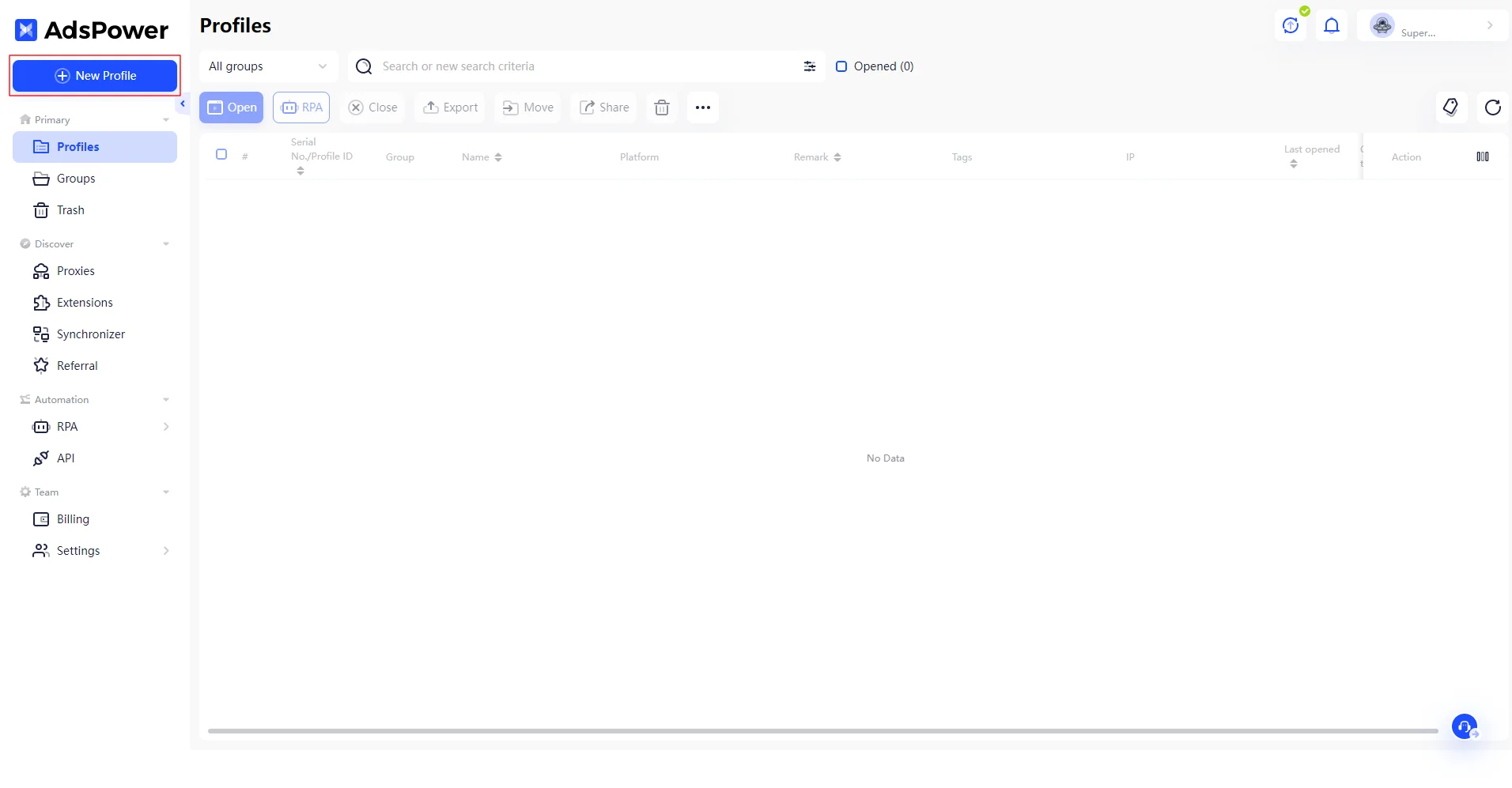Open Proxies in the sidebar
The height and width of the screenshot is (788, 1512).
point(75,271)
